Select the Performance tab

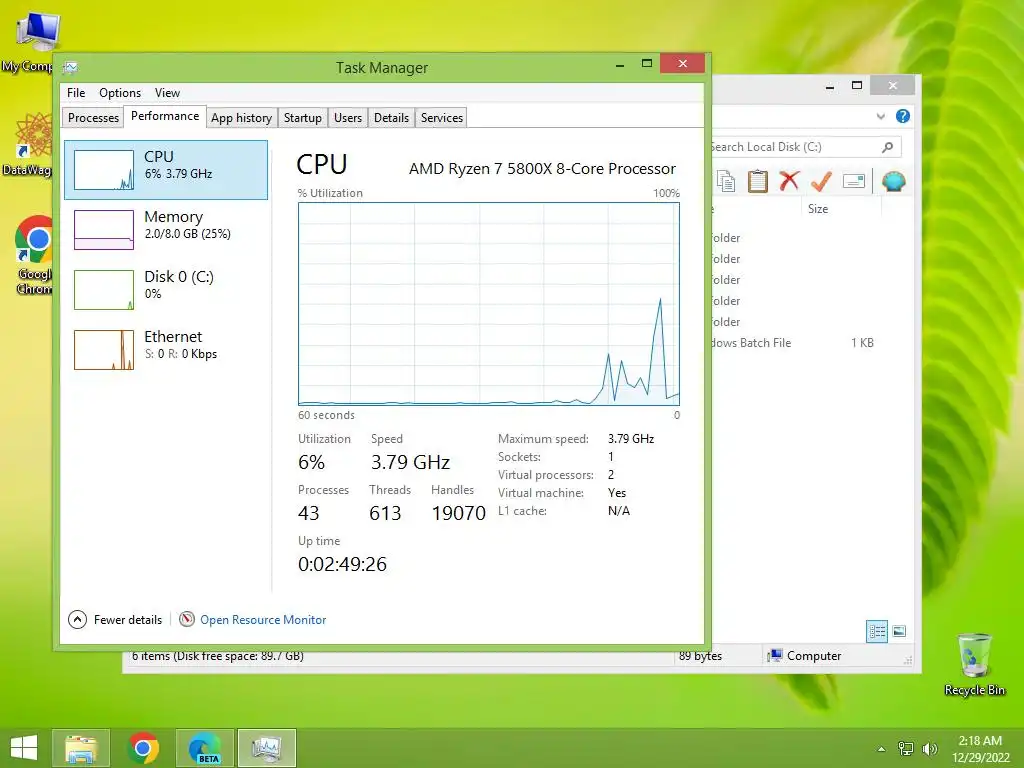[165, 116]
